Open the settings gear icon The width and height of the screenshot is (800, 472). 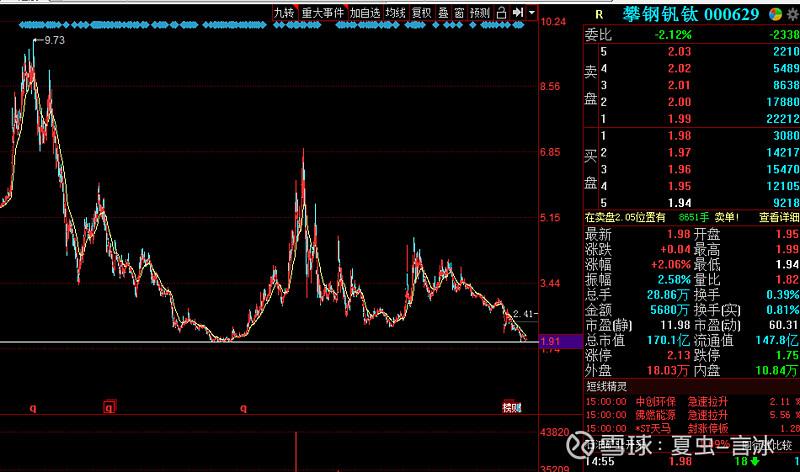(792, 14)
